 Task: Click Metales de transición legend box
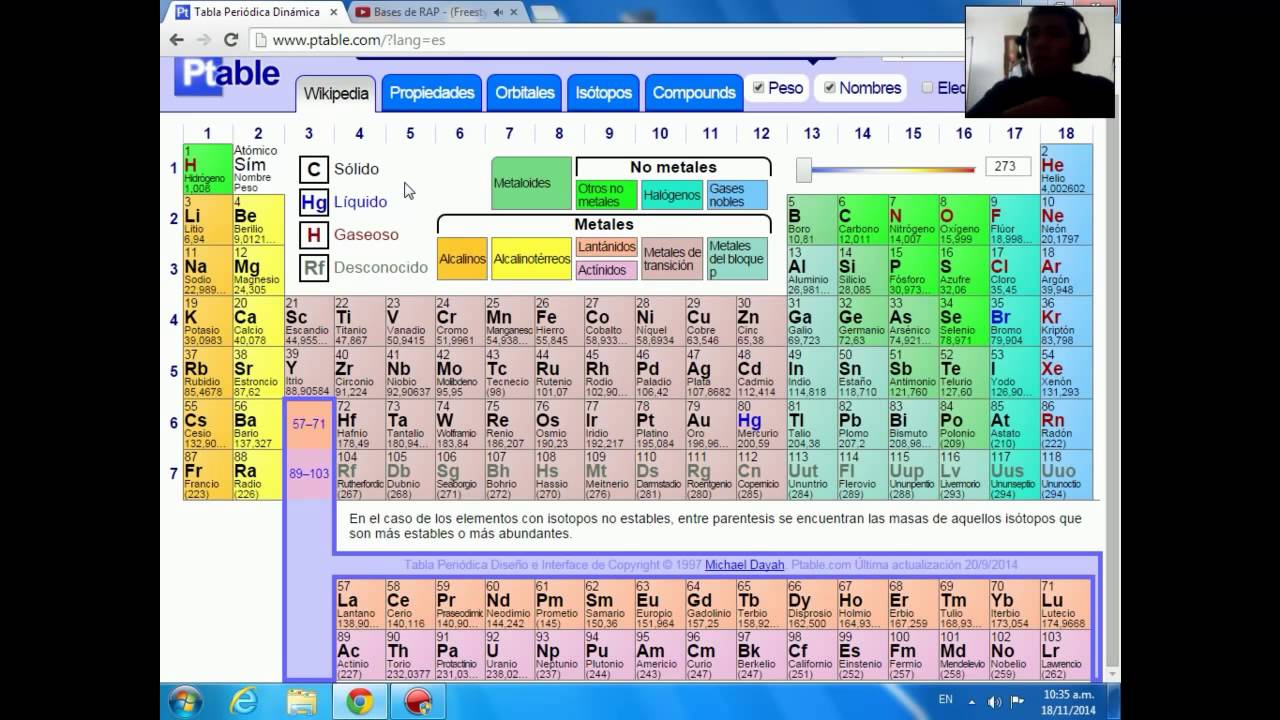click(672, 259)
